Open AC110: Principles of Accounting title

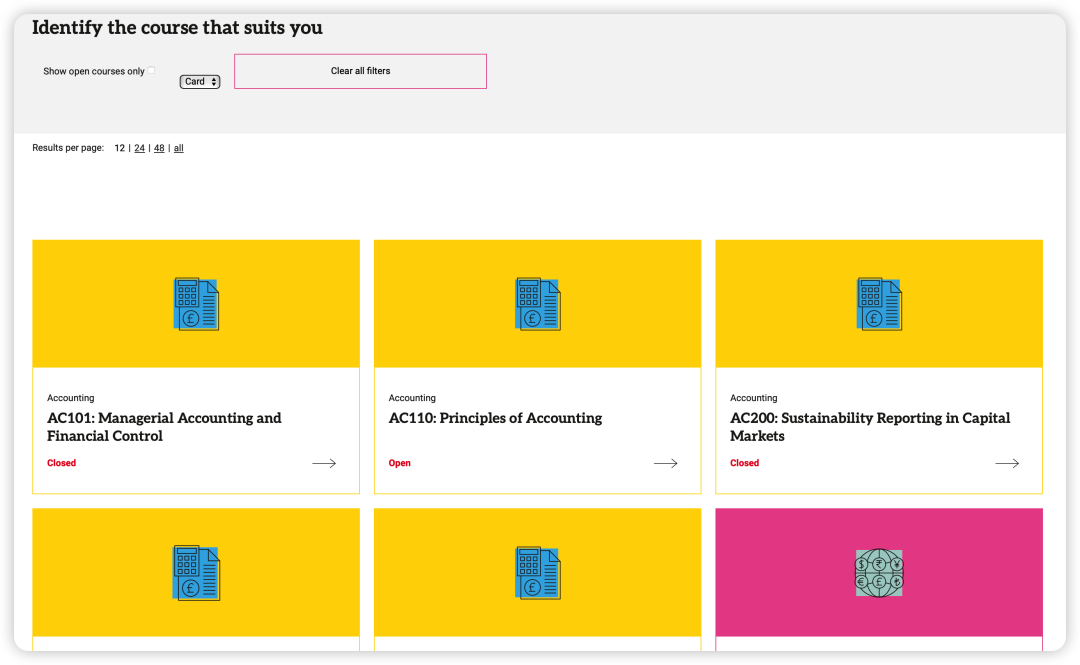point(495,418)
